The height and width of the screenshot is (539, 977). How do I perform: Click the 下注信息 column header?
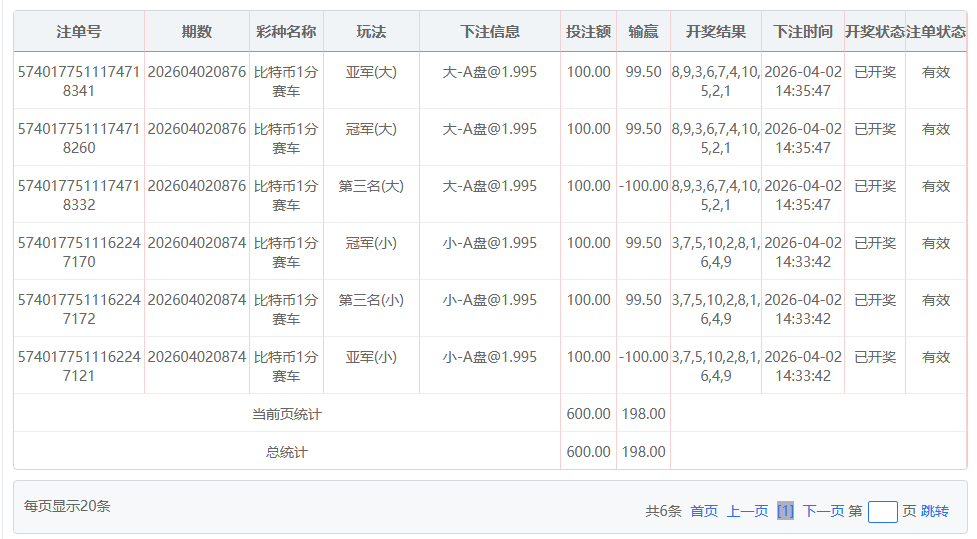[x=490, y=32]
